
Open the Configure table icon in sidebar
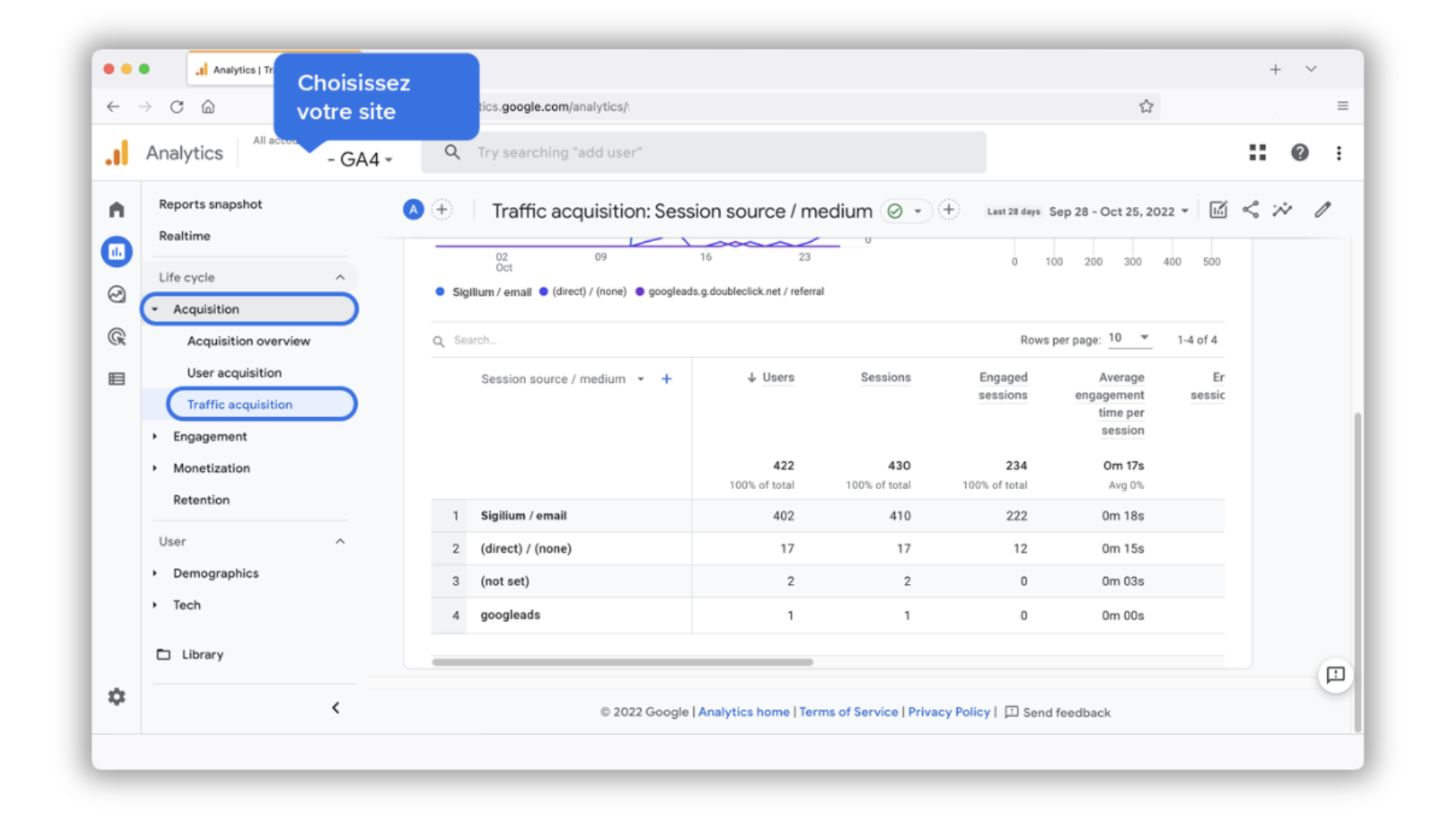click(117, 379)
